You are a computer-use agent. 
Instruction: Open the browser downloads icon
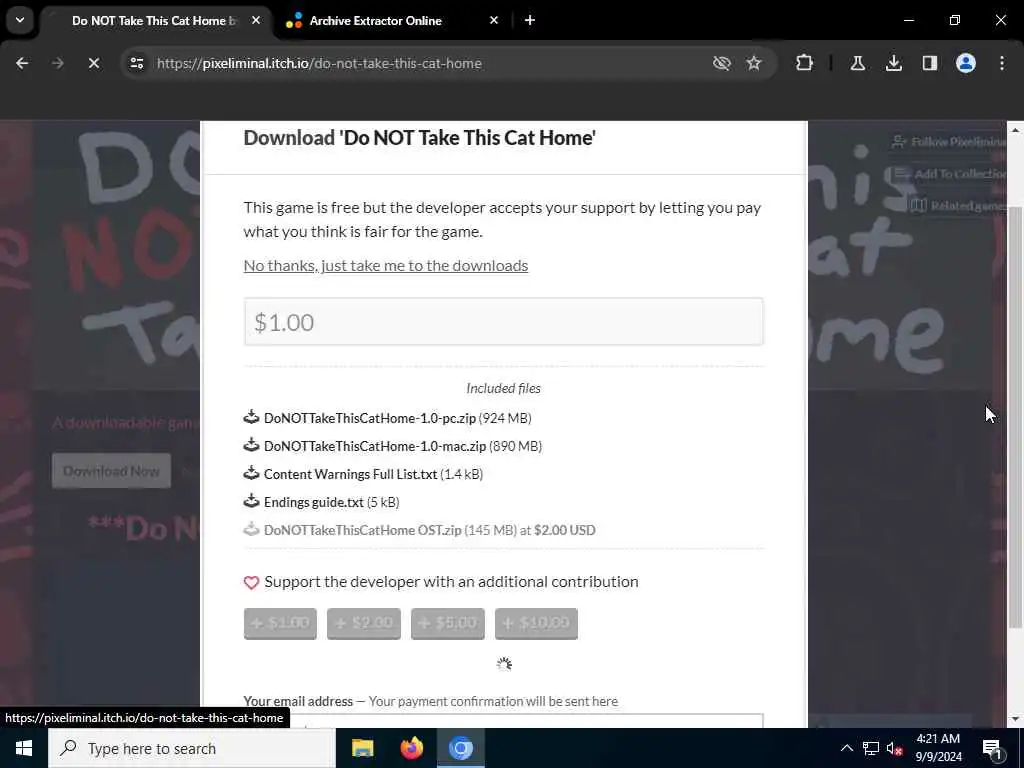[893, 63]
